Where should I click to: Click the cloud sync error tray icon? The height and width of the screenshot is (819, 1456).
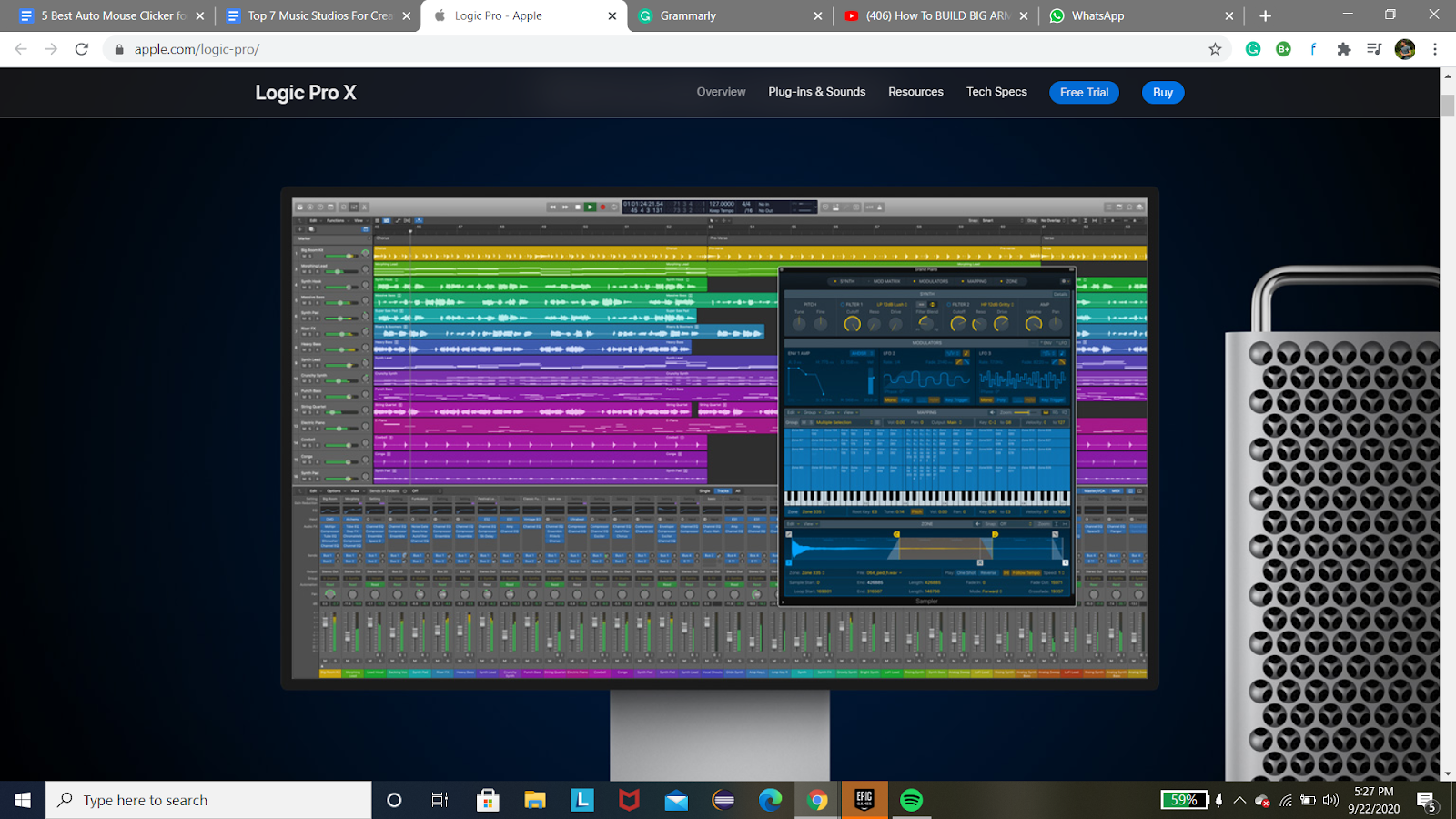1262,800
